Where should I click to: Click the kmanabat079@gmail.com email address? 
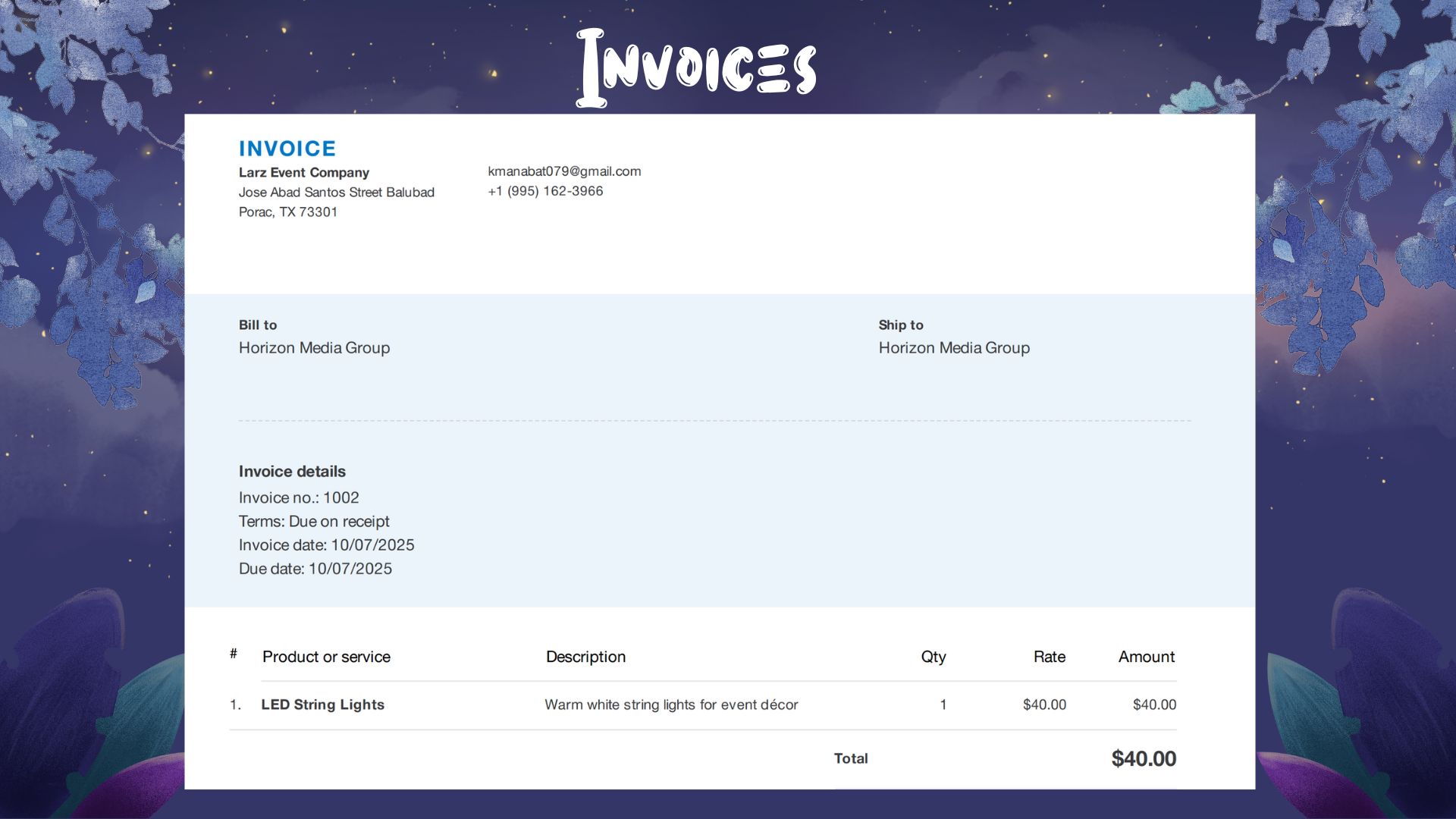(x=564, y=171)
